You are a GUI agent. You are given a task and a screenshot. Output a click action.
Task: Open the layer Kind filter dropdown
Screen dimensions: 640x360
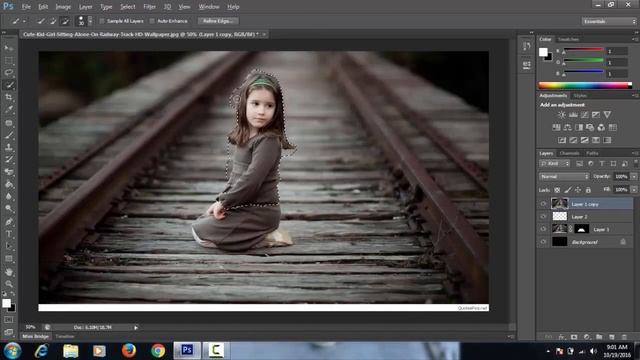coord(554,164)
